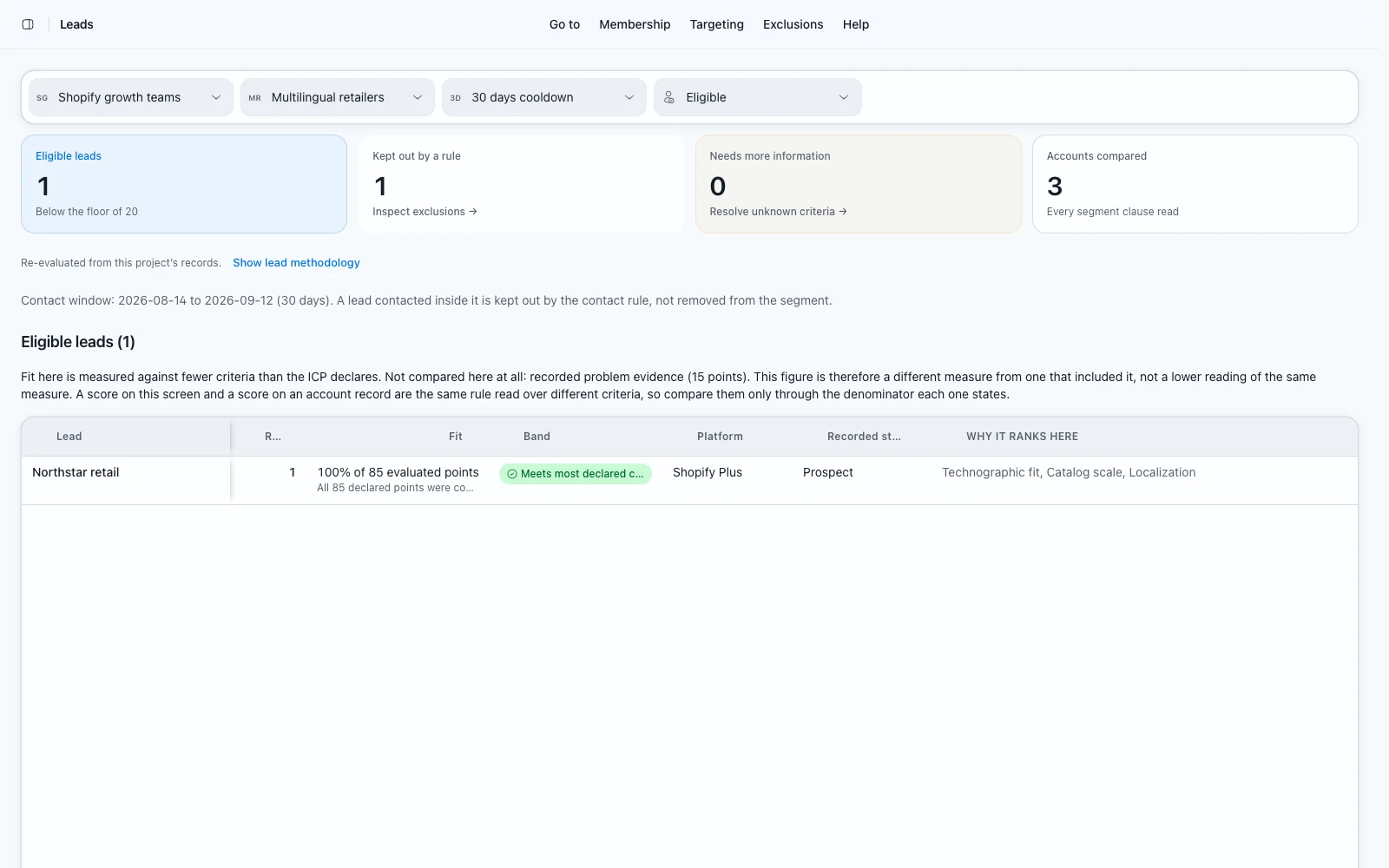This screenshot has height=868, width=1389.
Task: Click 'Below the floor of 20' note
Action: 87,212
